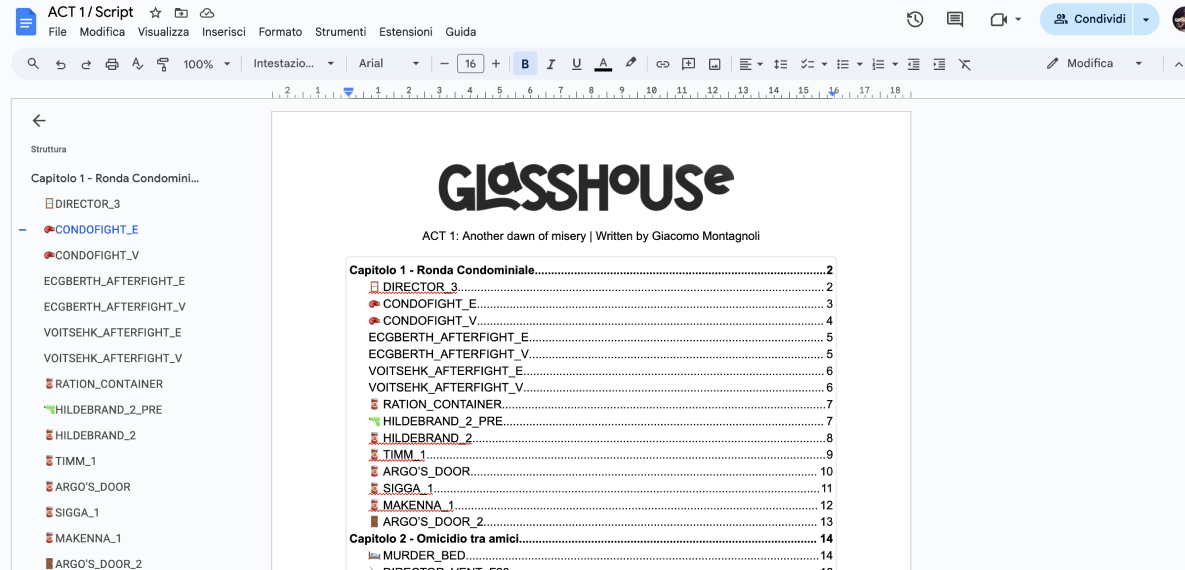Click the font size 16 field
Viewport: 1185px width, 570px height.
[470, 64]
